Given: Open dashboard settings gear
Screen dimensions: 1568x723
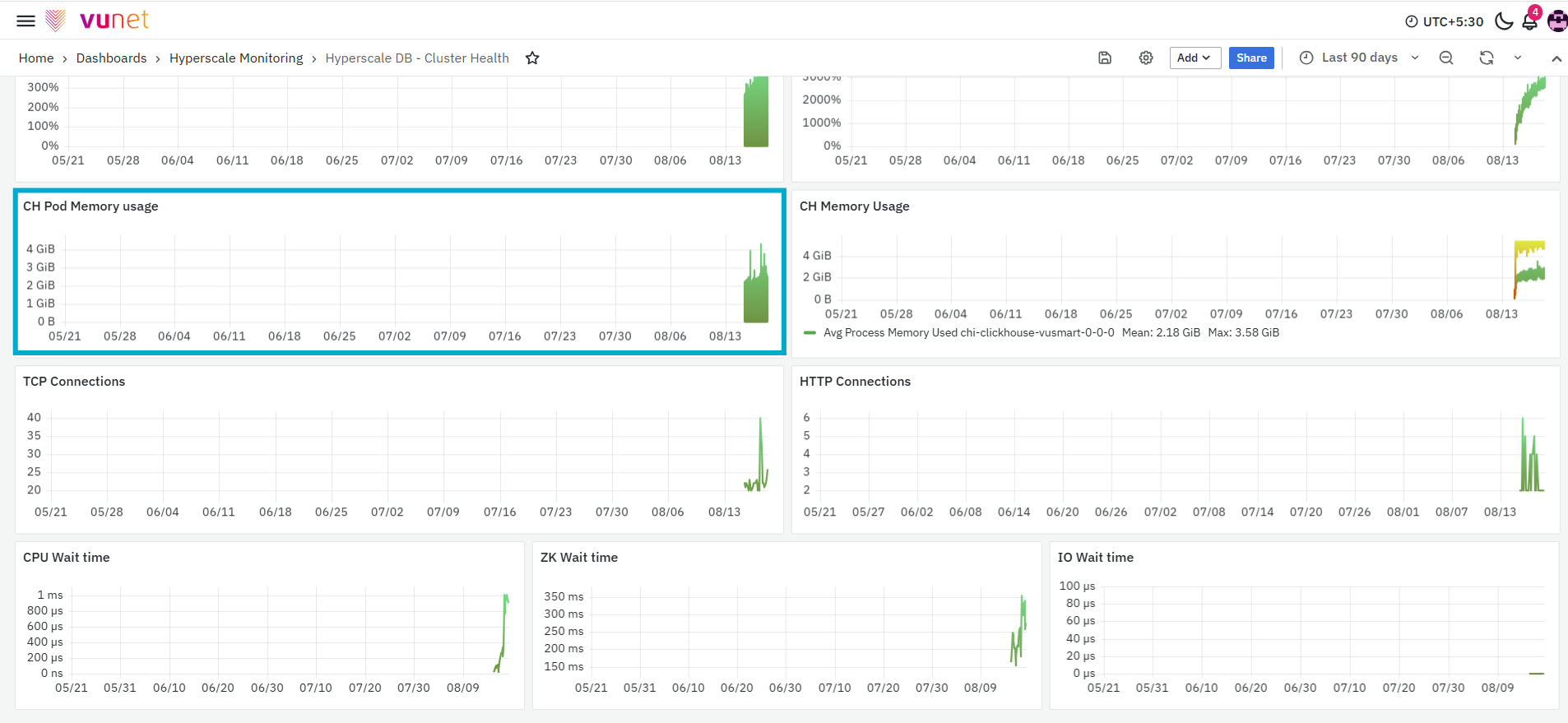Looking at the screenshot, I should (x=1146, y=58).
